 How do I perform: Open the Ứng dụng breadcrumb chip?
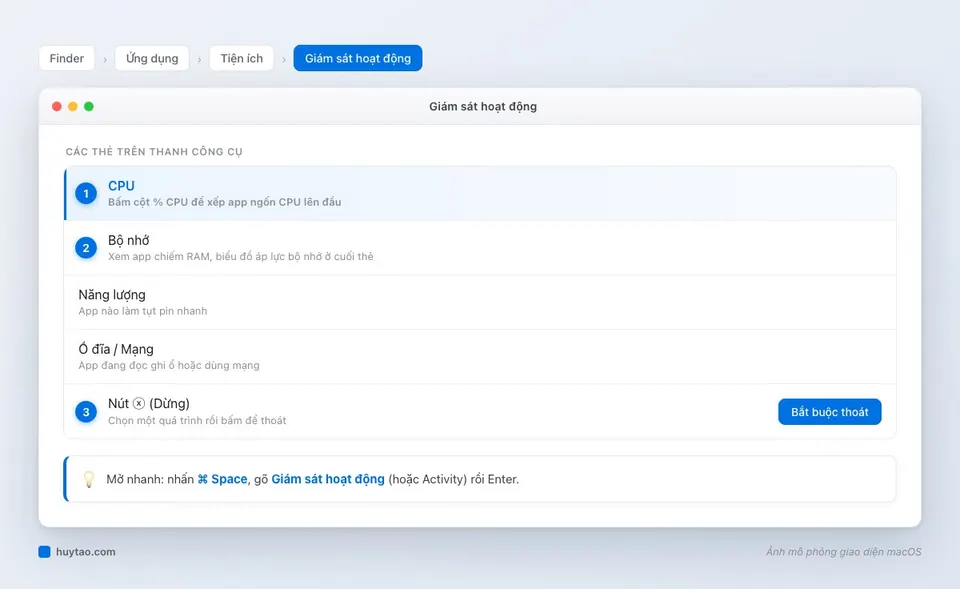152,58
